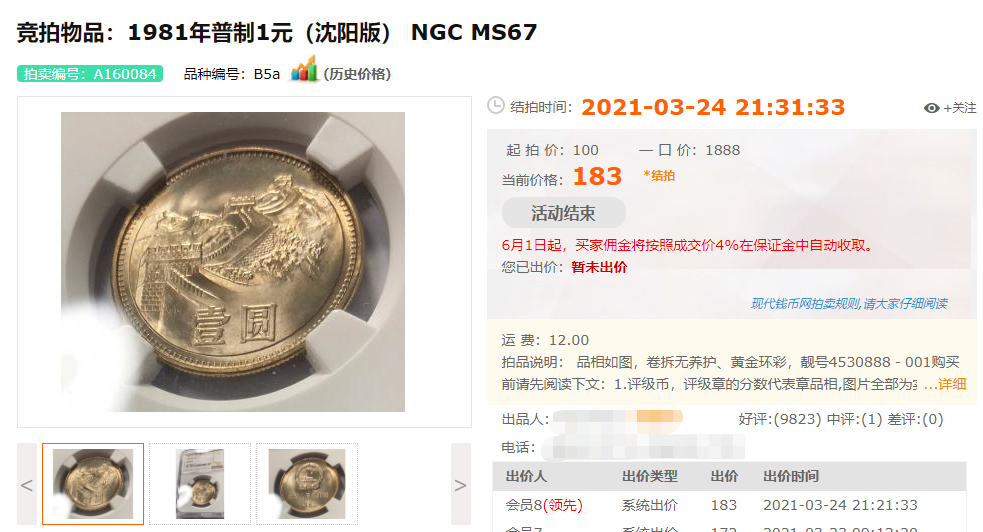The image size is (983, 532).
Task: Select the national emblem side thumbnail
Action: pyautogui.click(x=307, y=484)
